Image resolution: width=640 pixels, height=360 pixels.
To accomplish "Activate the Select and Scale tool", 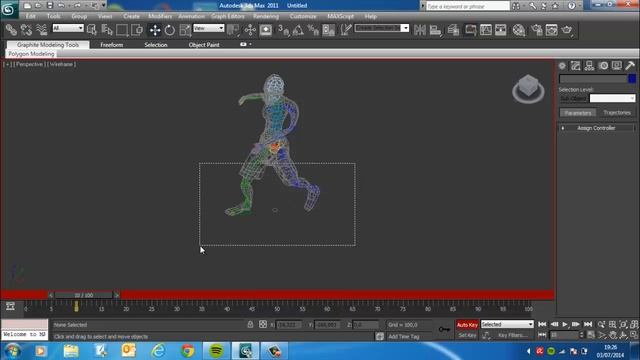I will (x=185, y=30).
